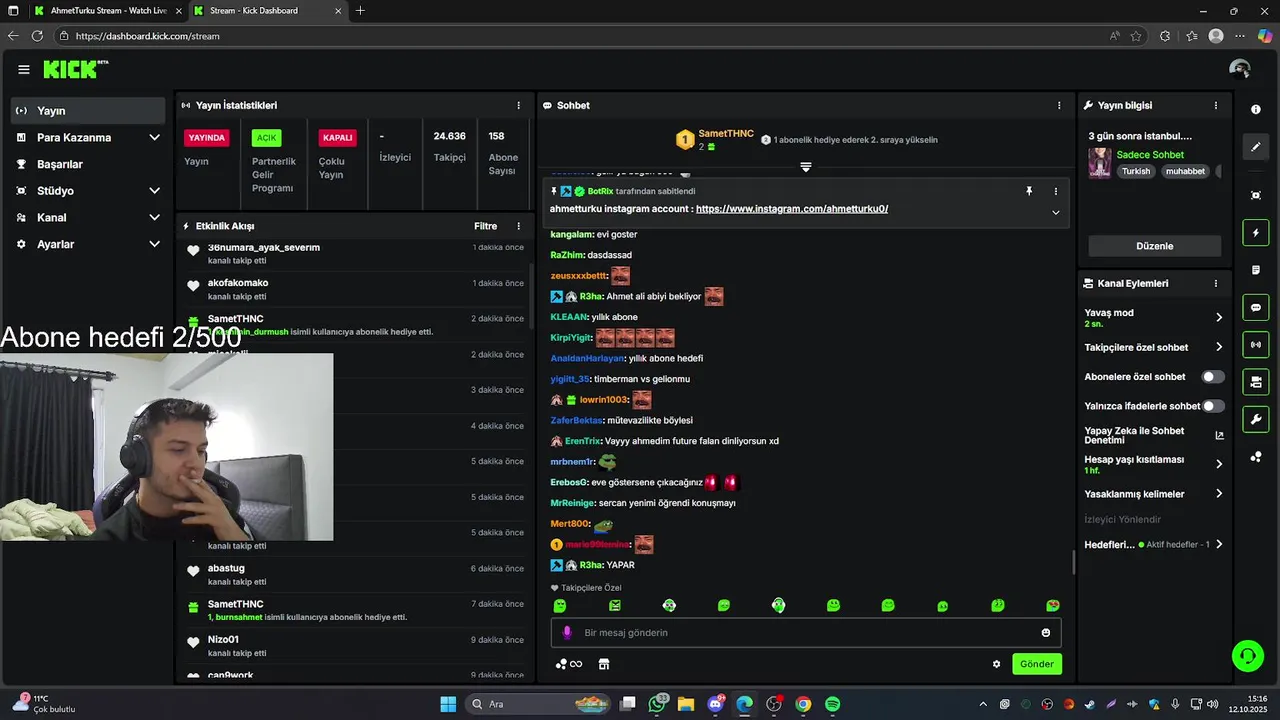Toggle the wrench panel icon in right toolbar

click(x=1256, y=419)
